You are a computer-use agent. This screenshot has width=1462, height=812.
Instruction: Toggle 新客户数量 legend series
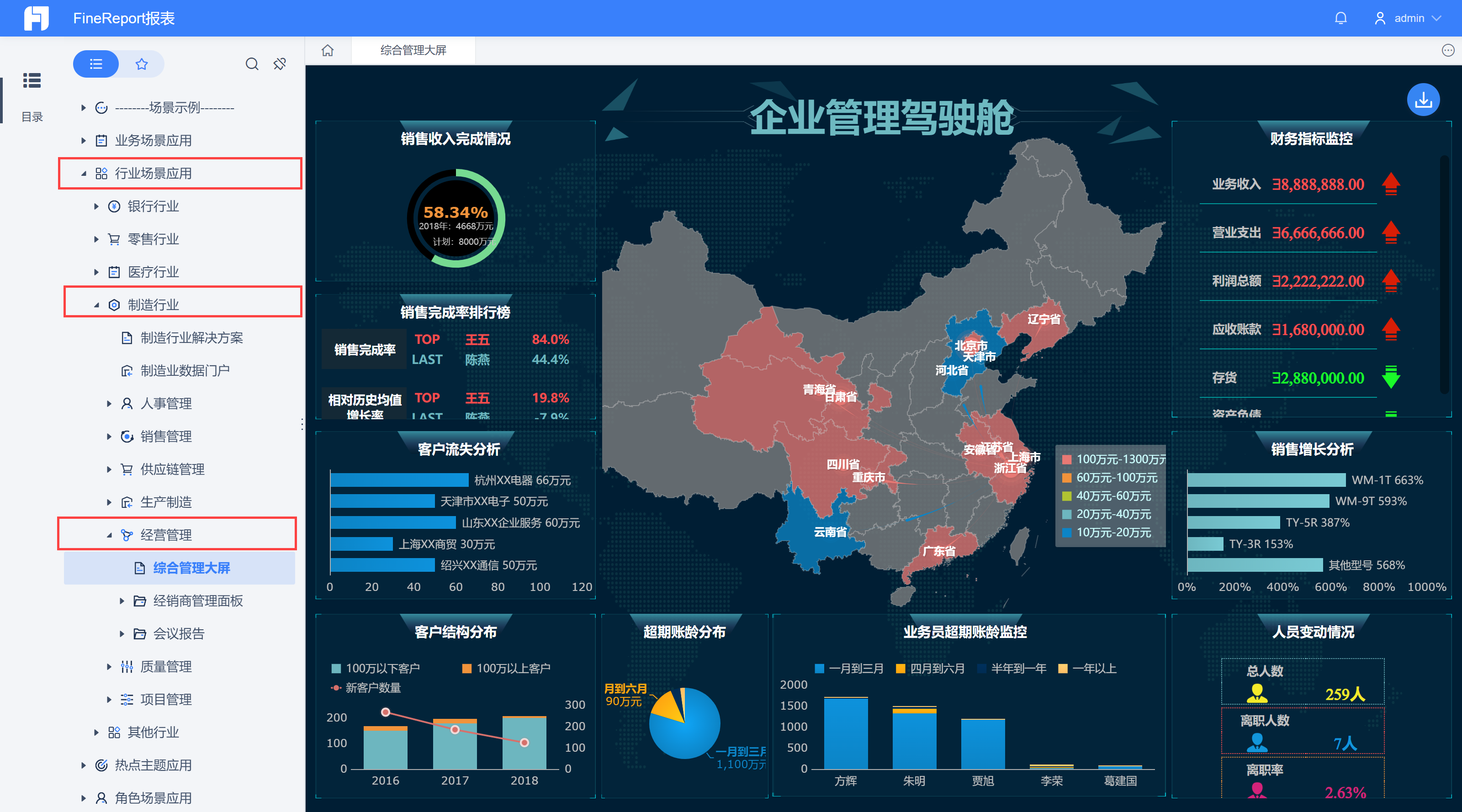tap(366, 688)
